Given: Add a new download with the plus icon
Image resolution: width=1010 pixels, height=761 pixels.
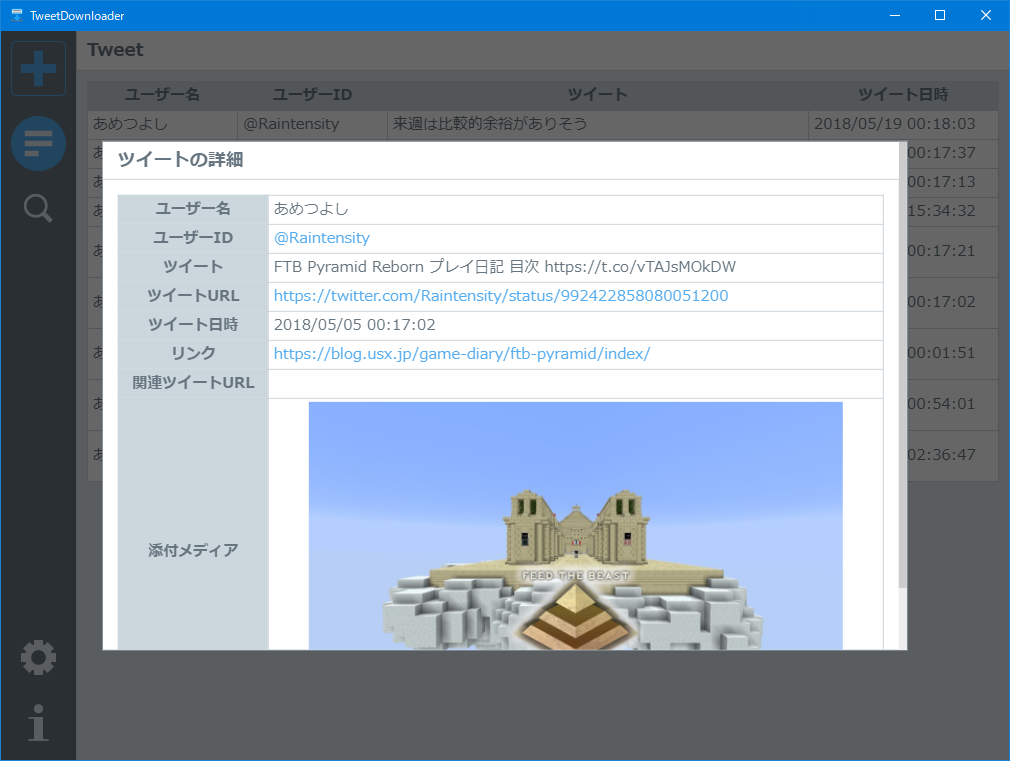Looking at the screenshot, I should [x=38, y=68].
